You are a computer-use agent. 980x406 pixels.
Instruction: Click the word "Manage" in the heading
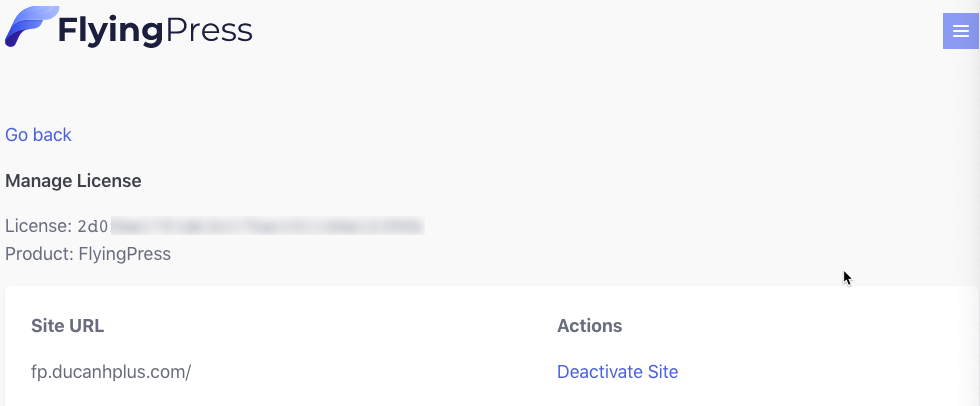click(x=37, y=181)
